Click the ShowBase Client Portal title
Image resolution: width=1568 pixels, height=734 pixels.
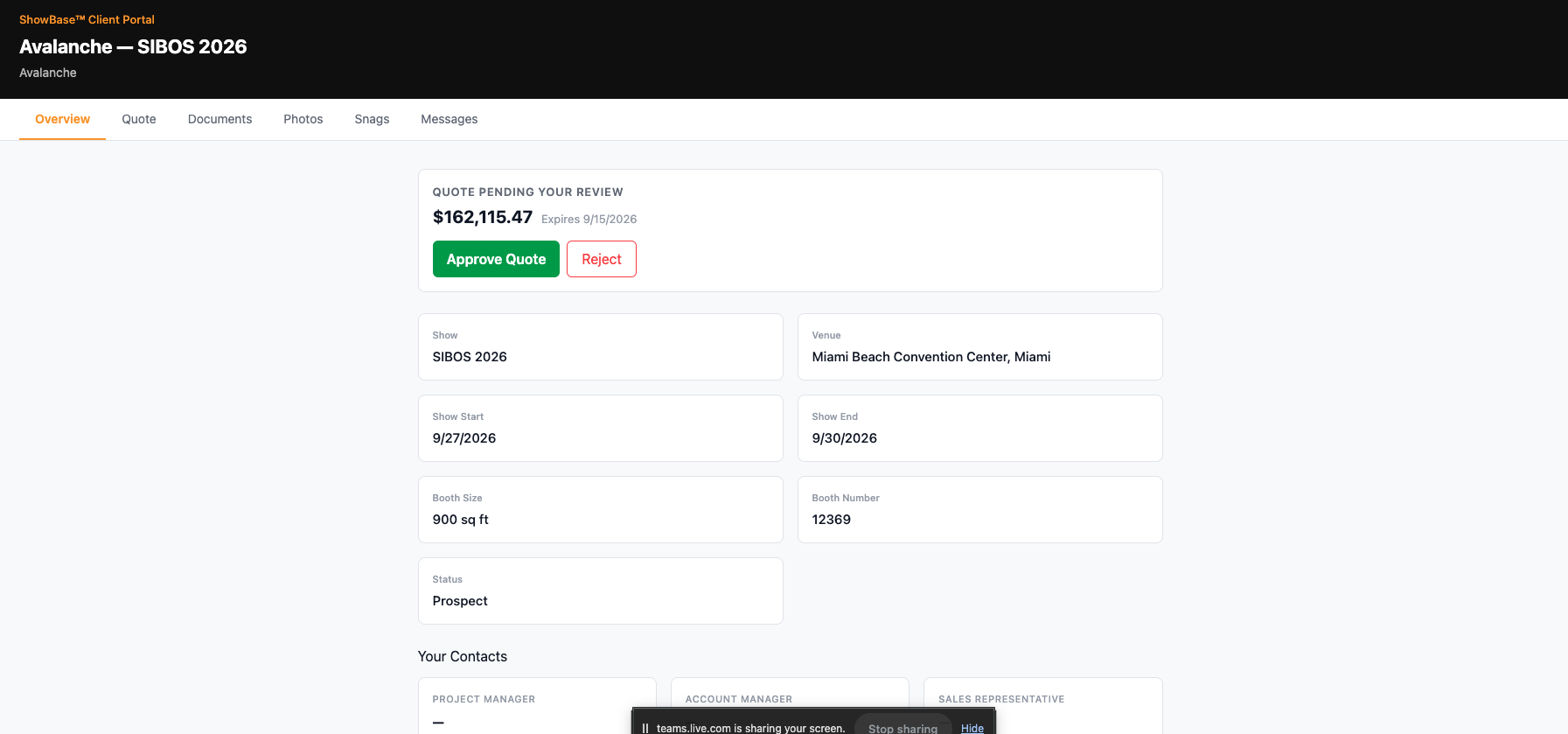tap(87, 19)
